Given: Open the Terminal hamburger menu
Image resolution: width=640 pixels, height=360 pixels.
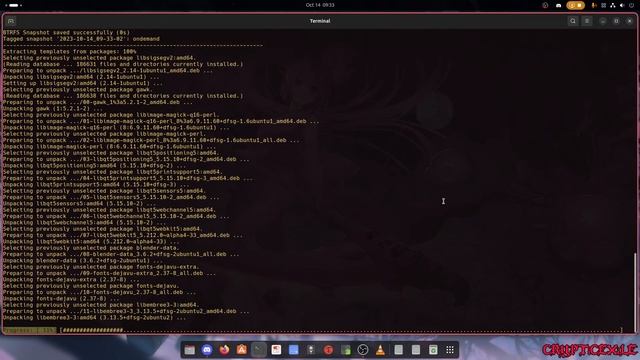Looking at the screenshot, I should tap(587, 21).
